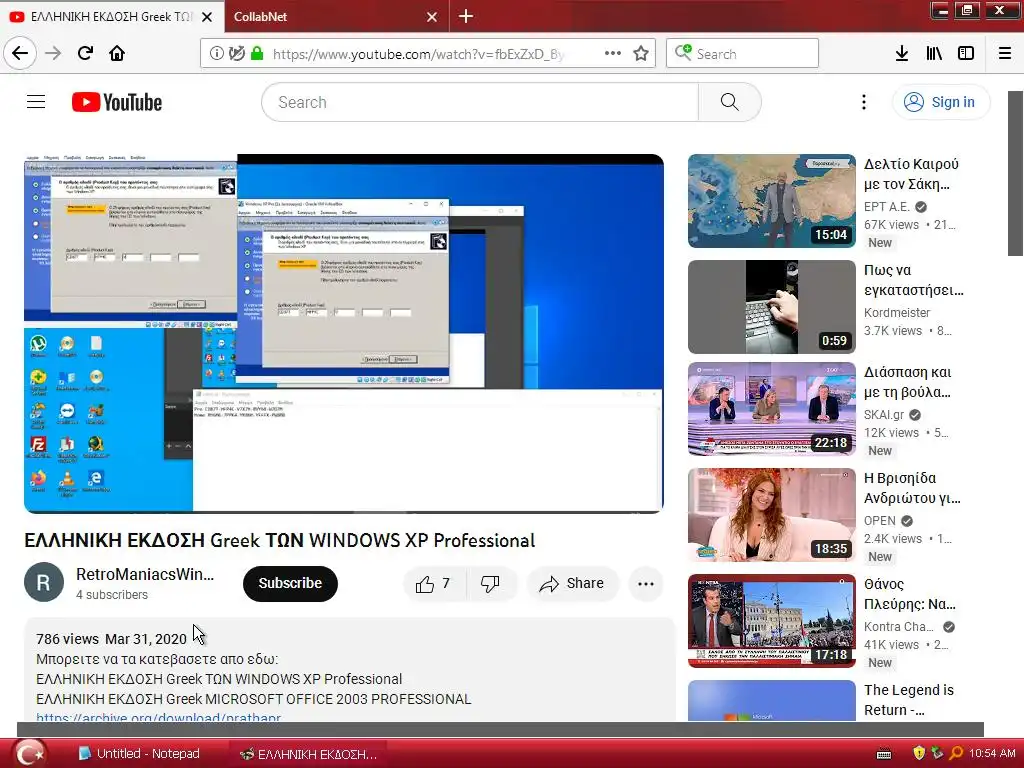Reload the current page
This screenshot has height=768, width=1024.
(85, 53)
